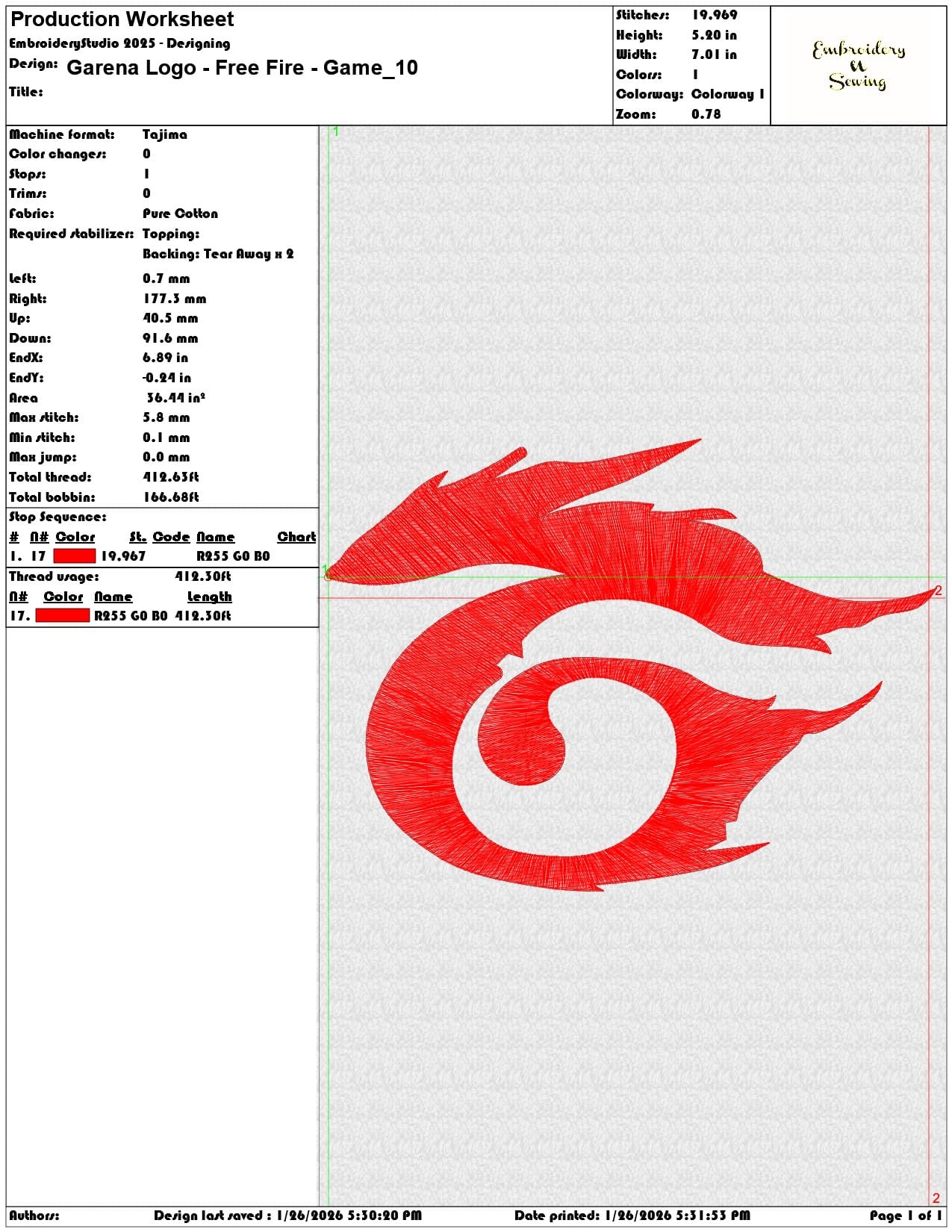Select the EndX value "6.89 in"

click(165, 358)
